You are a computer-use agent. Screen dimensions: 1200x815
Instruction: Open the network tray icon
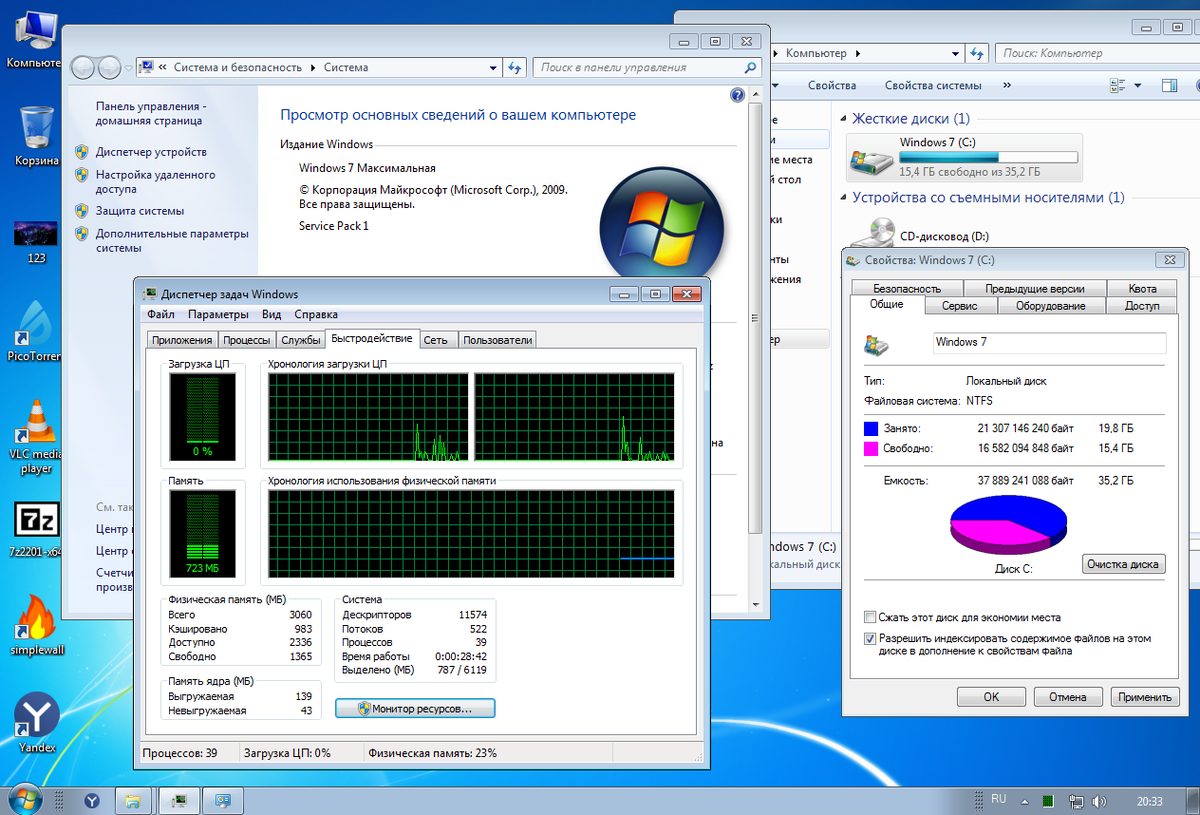1076,801
